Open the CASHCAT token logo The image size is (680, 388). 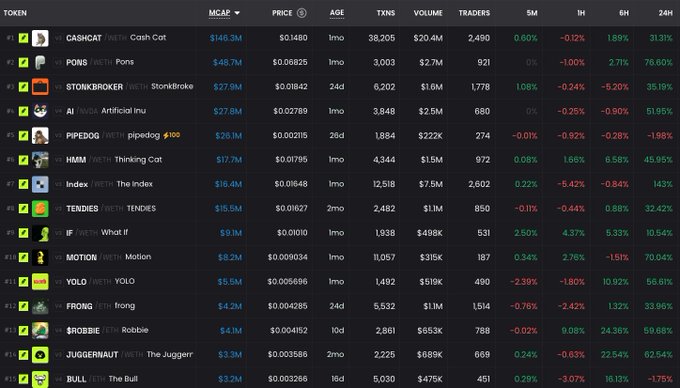tap(40, 38)
